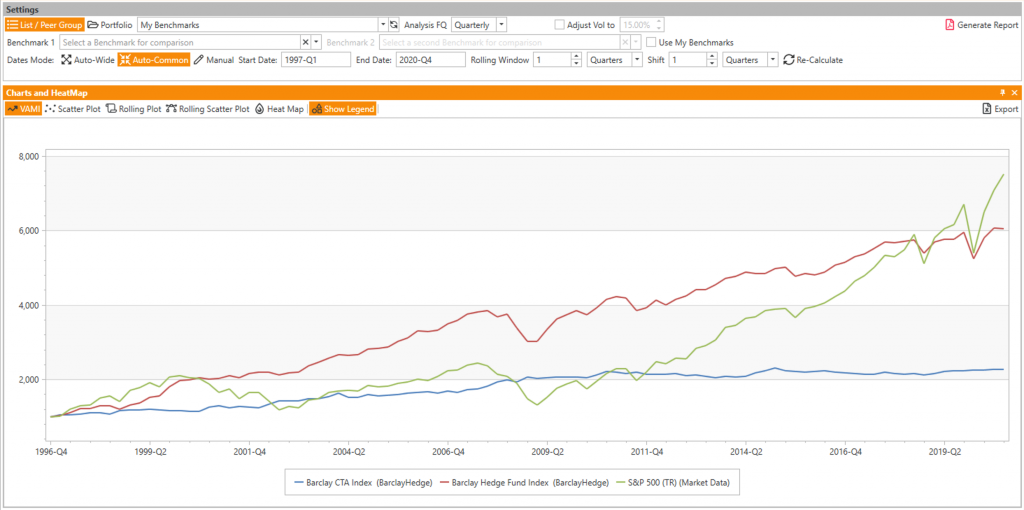The height and width of the screenshot is (510, 1024).
Task: Generate Report PDF button
Action: [x=981, y=25]
